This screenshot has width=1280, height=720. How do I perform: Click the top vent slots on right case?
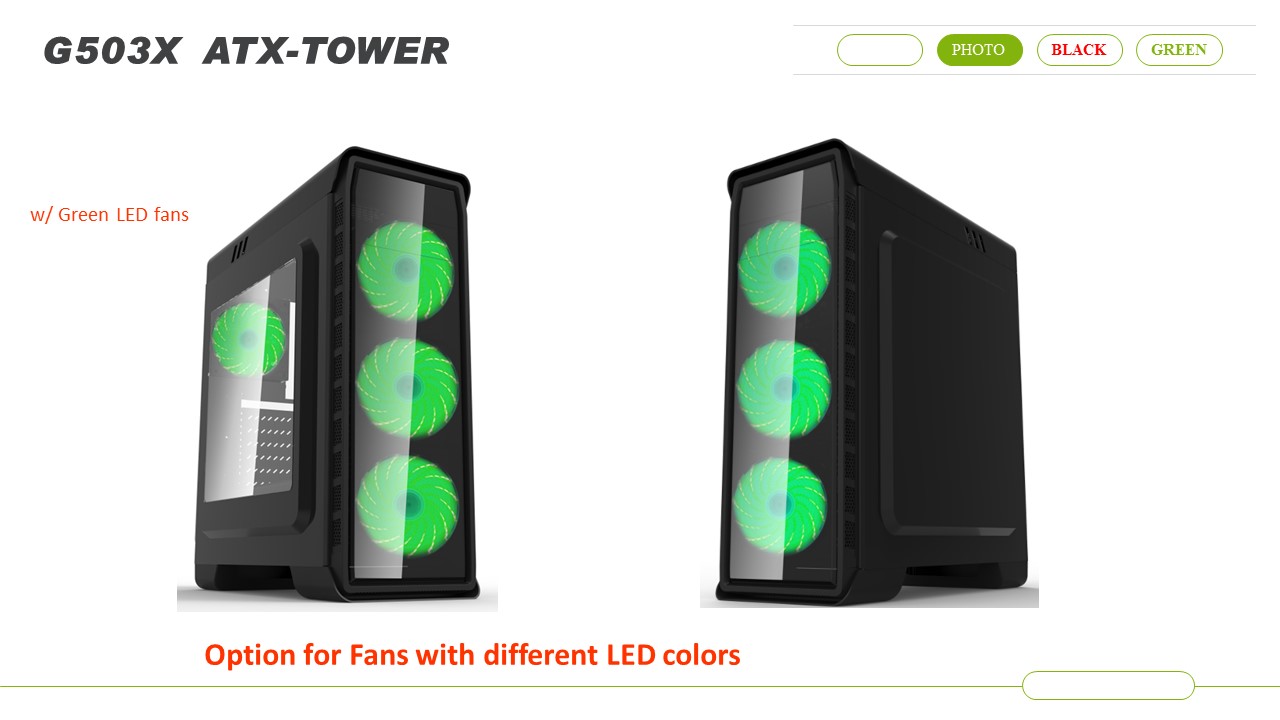(x=974, y=239)
